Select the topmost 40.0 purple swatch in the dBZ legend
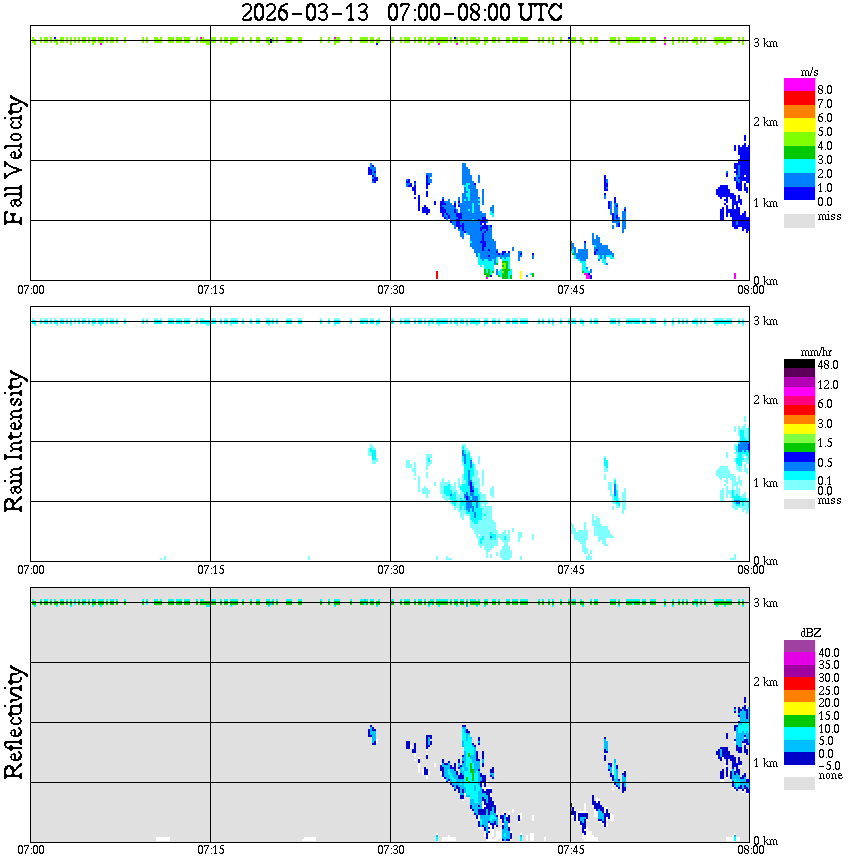This screenshot has height=868, width=850. point(799,646)
